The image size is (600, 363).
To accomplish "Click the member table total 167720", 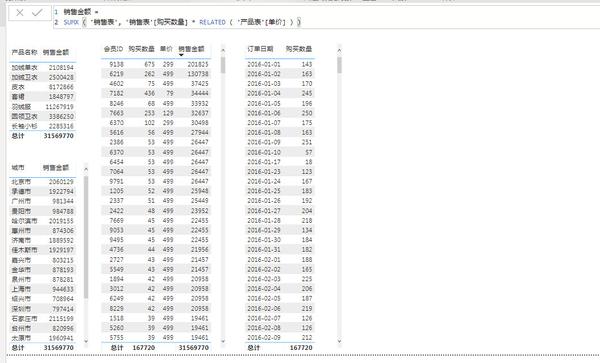I will [143, 348].
